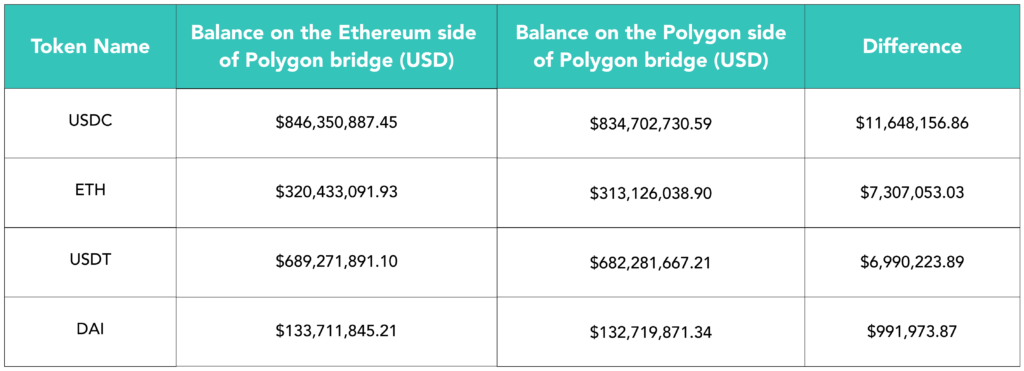Screen dimensions: 1024x371
Task: Click the Token Name column header
Action: (x=90, y=46)
